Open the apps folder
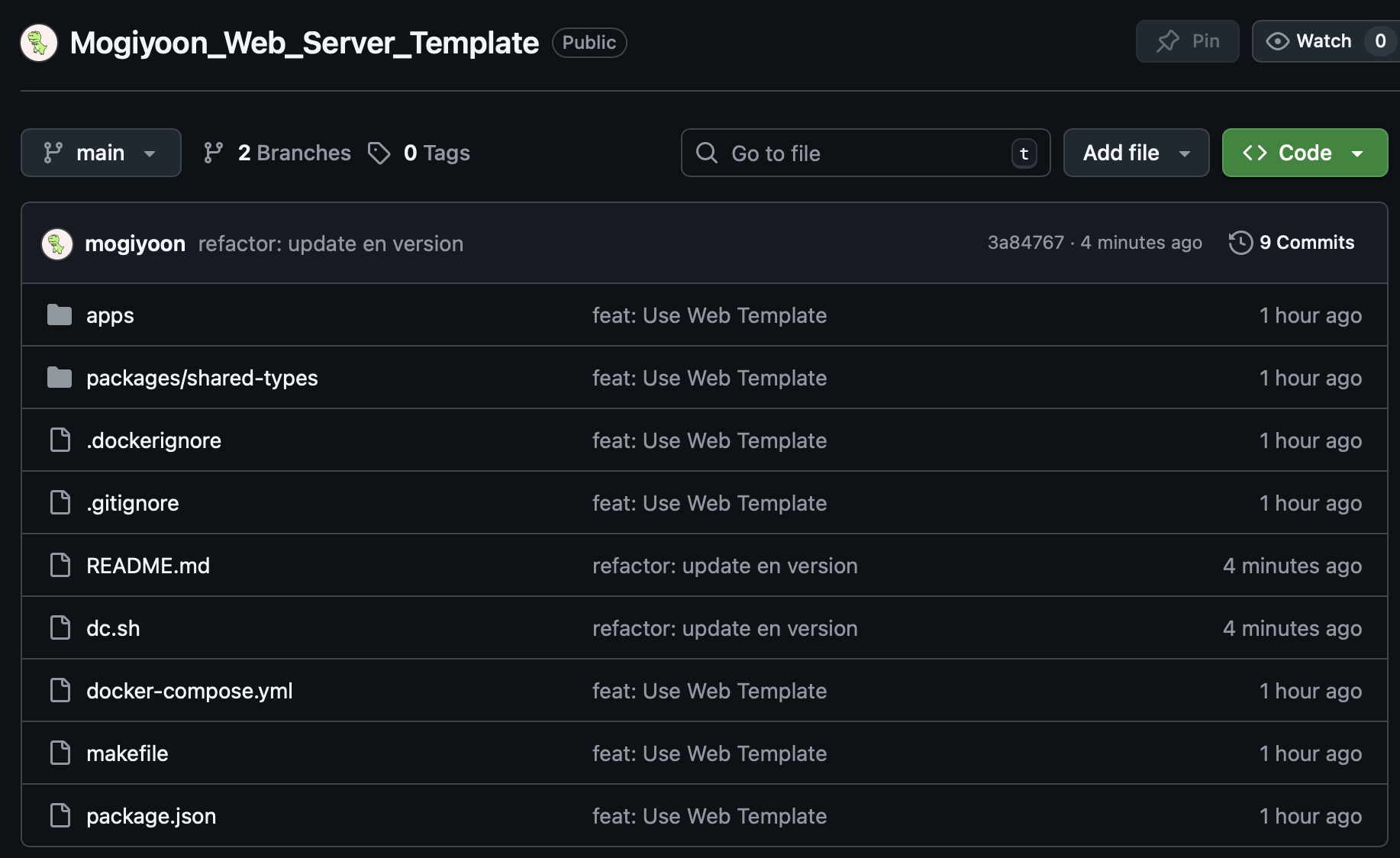 [x=110, y=315]
